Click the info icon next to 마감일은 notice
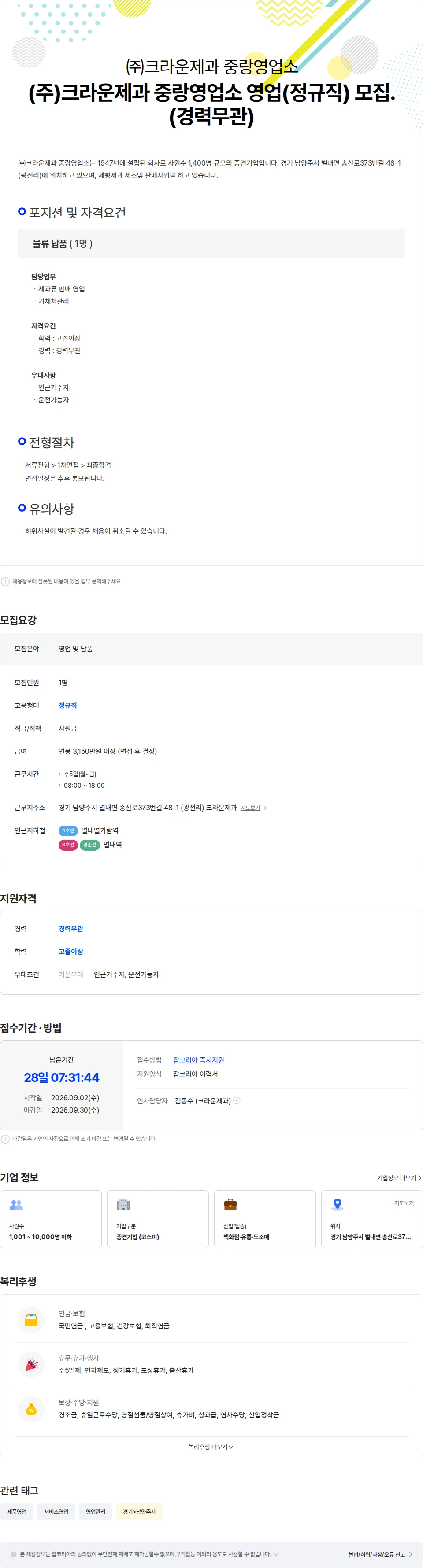Viewport: 423px width, 1568px height. 5,1138
